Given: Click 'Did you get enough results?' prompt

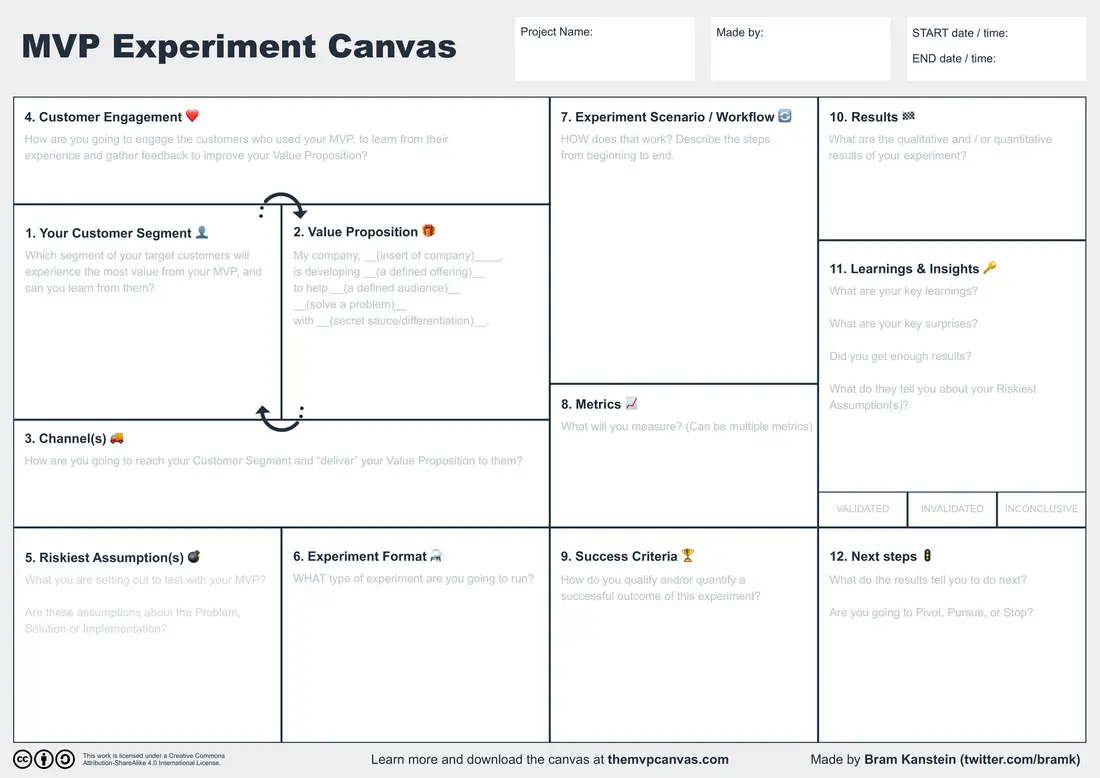Looking at the screenshot, I should (x=900, y=356).
